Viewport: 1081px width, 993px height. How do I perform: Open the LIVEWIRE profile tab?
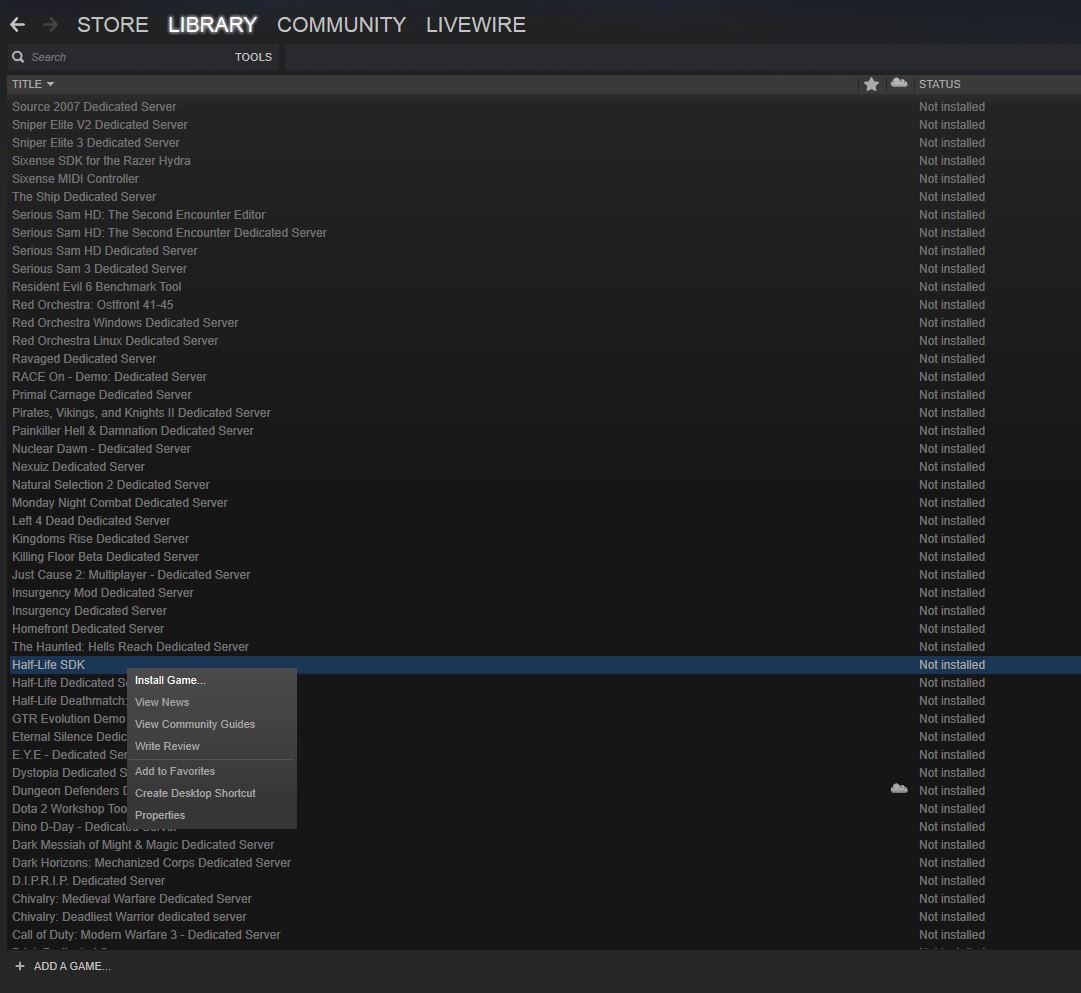(476, 25)
